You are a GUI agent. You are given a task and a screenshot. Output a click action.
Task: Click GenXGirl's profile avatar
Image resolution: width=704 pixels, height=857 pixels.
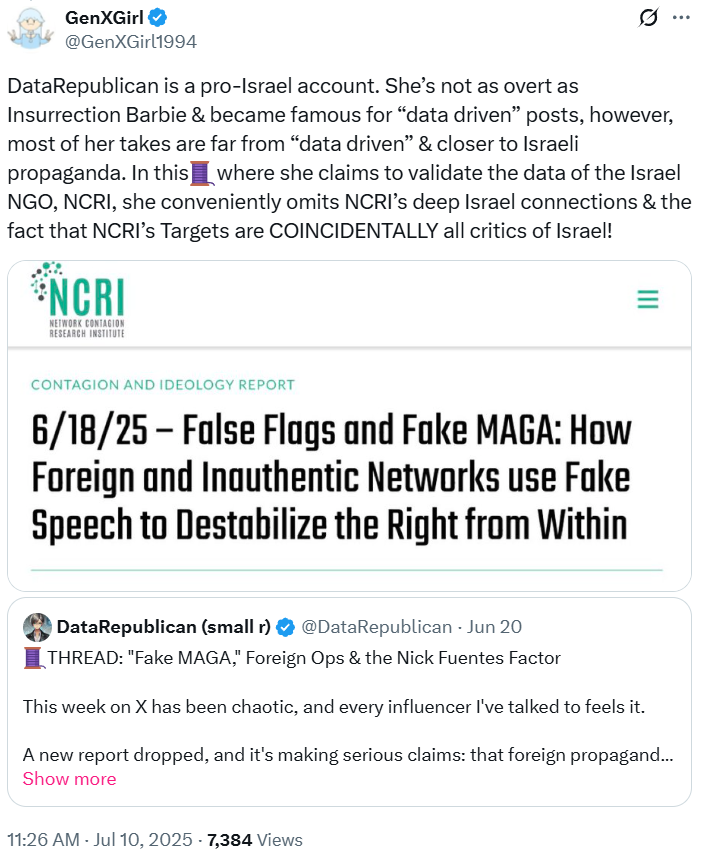coord(30,29)
